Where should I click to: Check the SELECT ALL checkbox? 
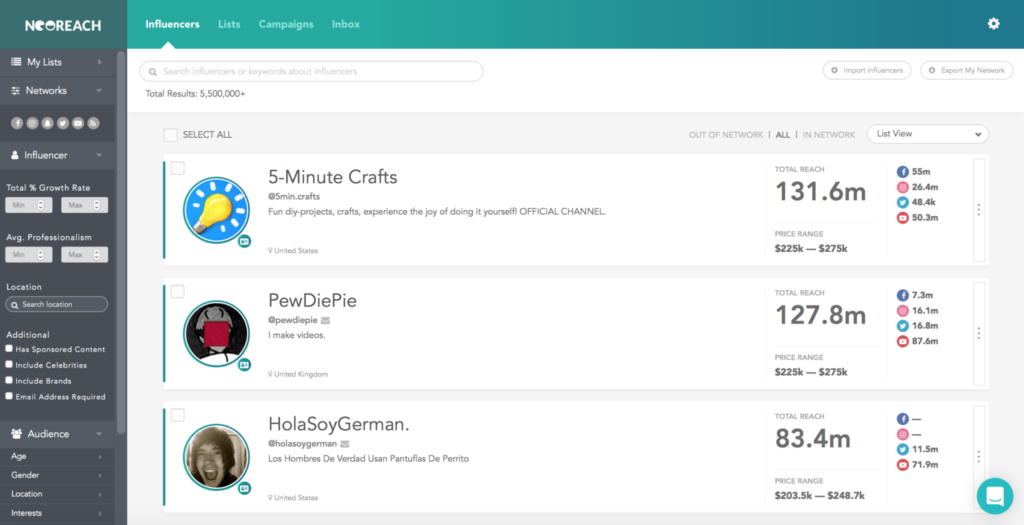coord(171,135)
